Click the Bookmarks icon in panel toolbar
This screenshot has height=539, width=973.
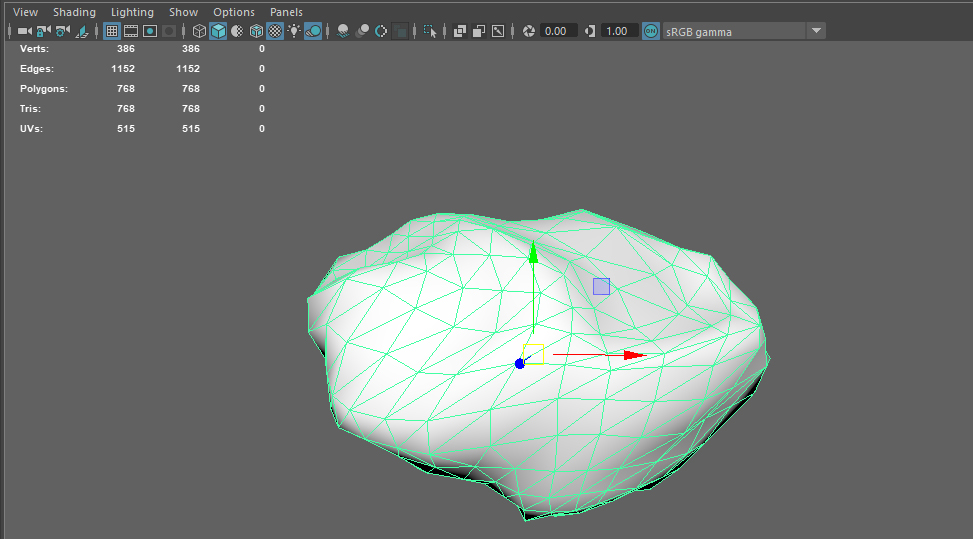click(80, 31)
